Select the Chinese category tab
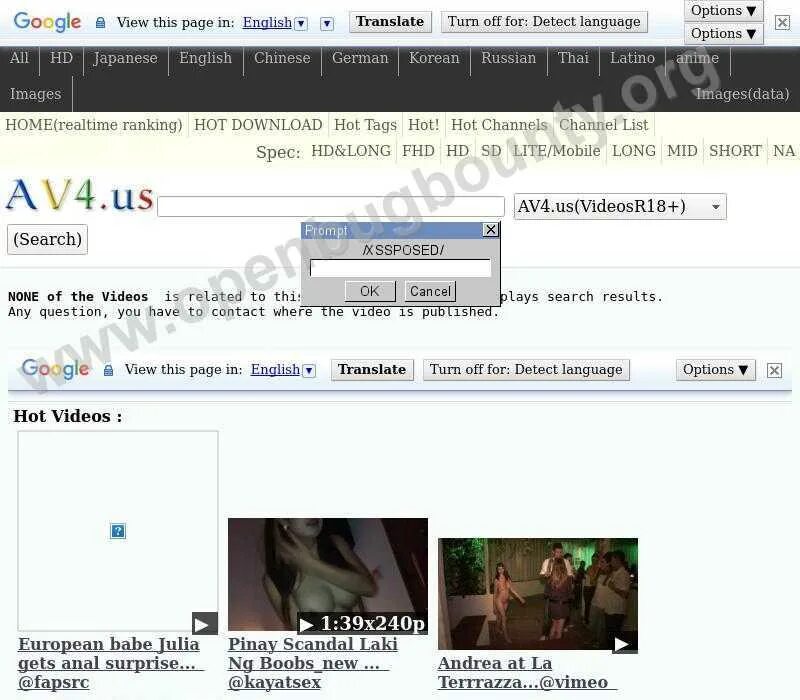The height and width of the screenshot is (700, 800). pyautogui.click(x=282, y=58)
